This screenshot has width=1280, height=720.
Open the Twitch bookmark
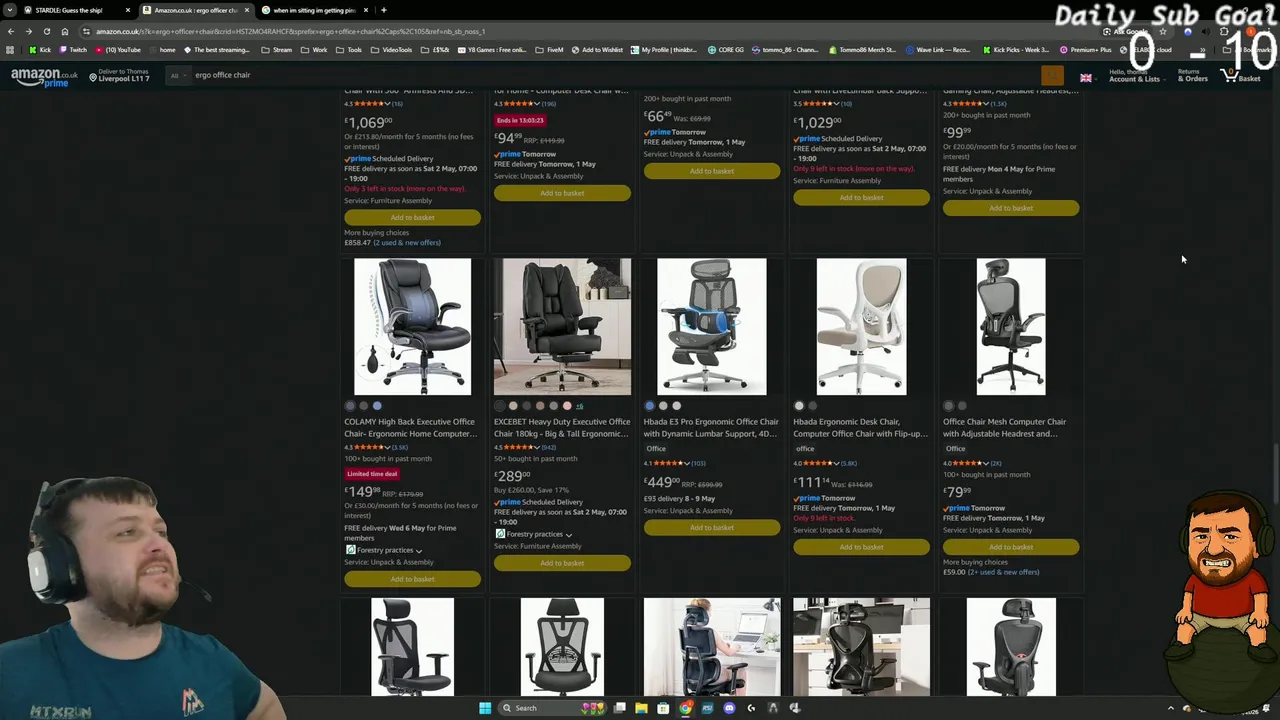73,50
